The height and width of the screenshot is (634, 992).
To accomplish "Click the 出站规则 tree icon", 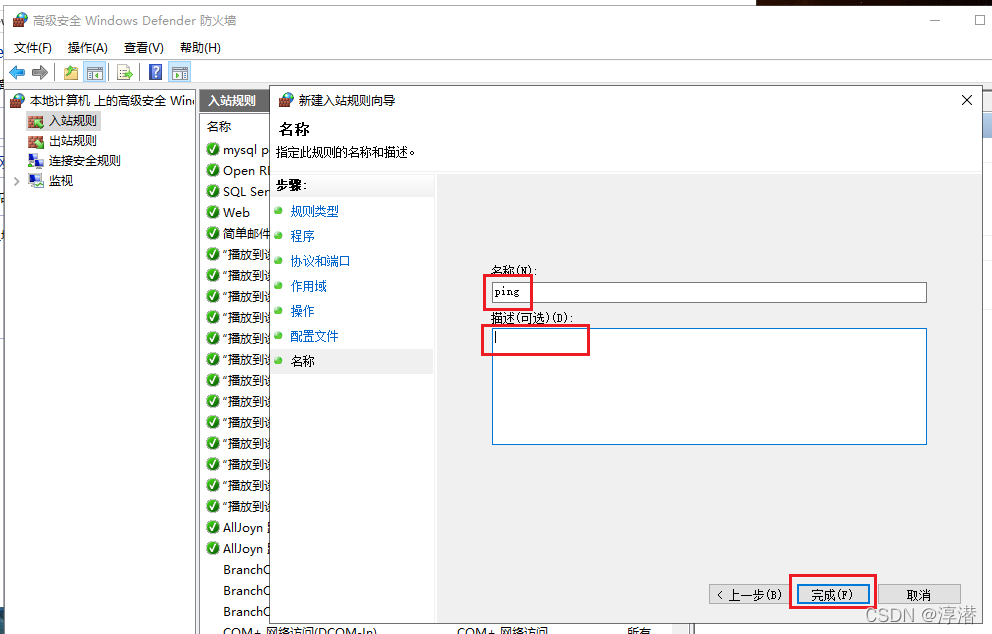I will coord(36,142).
